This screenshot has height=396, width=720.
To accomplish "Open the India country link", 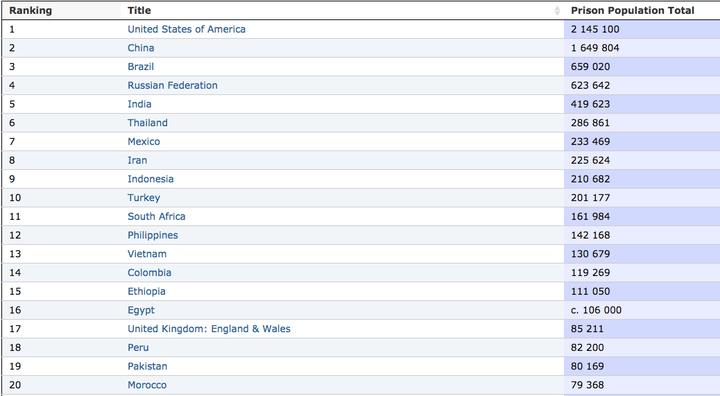I will pos(140,104).
